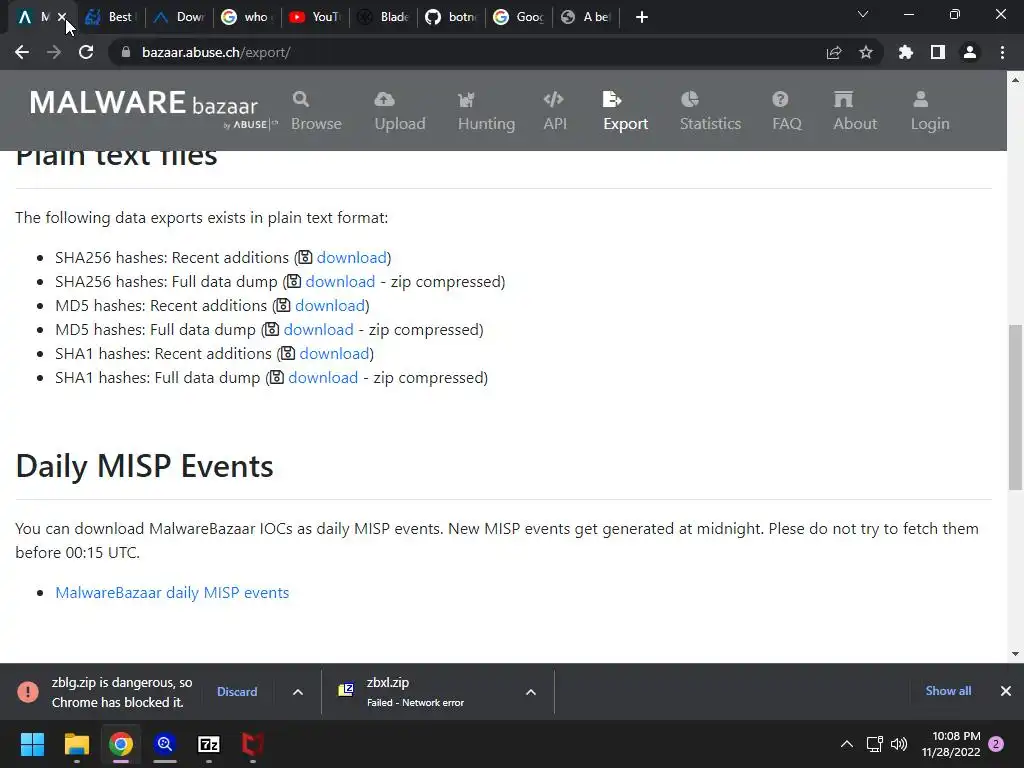This screenshot has width=1024, height=768.
Task: Share this page icon in address bar
Action: (834, 52)
